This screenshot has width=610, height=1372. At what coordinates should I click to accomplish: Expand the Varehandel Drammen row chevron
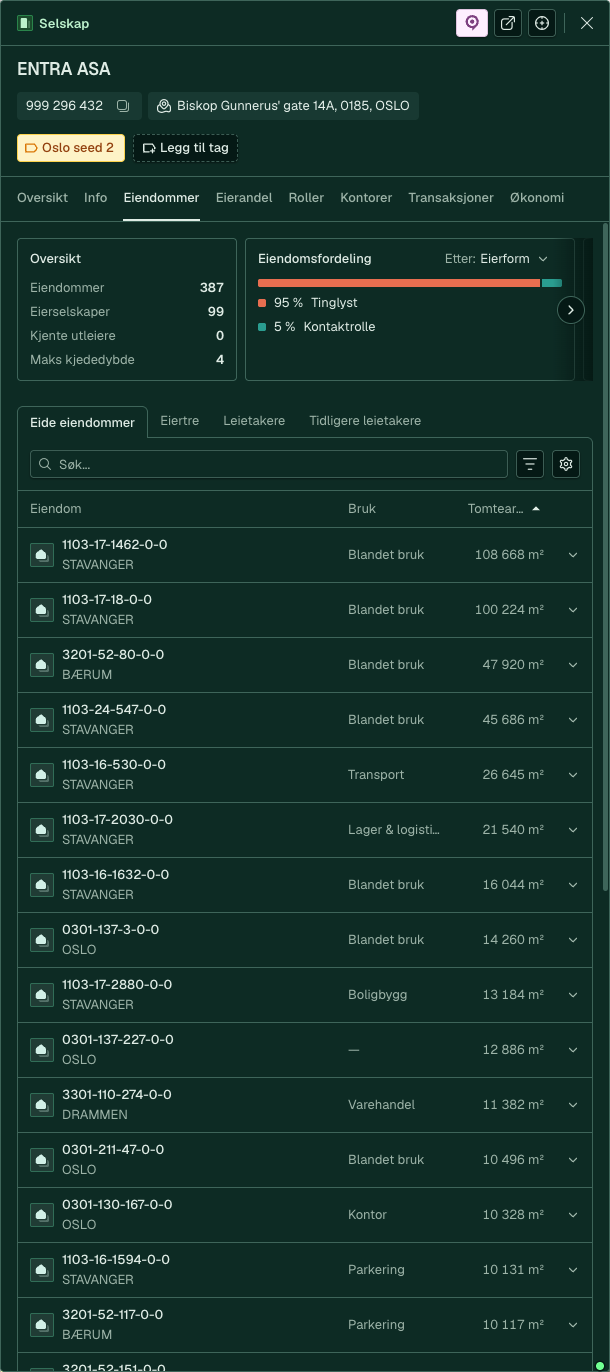click(x=573, y=1105)
